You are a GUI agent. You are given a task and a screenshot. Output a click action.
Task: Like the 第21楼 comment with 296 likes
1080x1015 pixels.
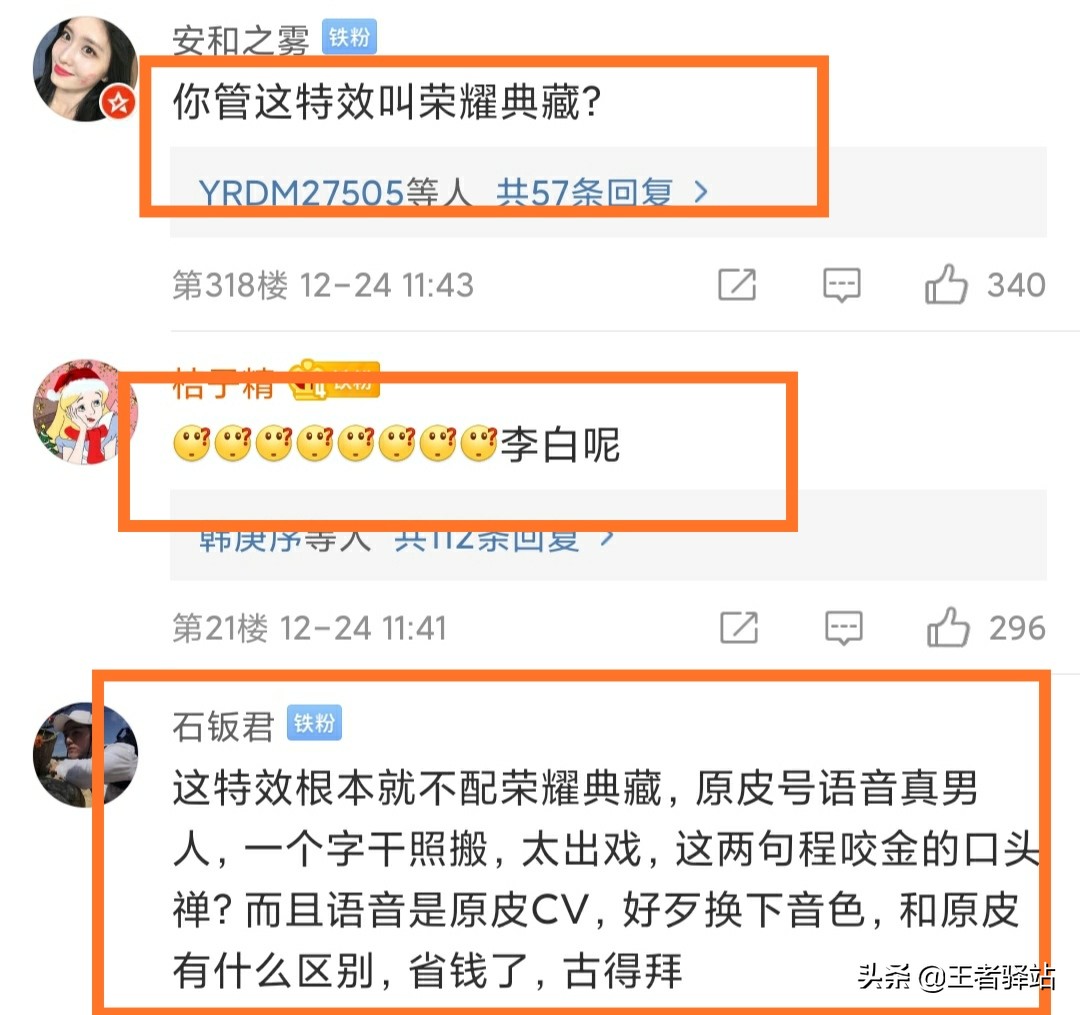click(x=948, y=627)
